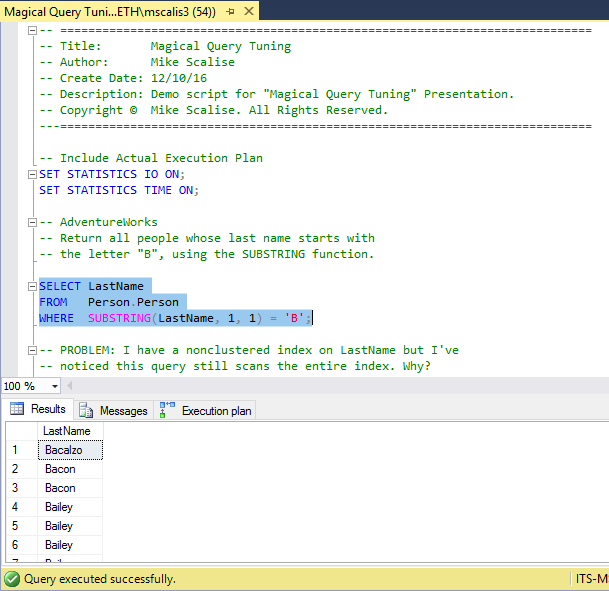The height and width of the screenshot is (591, 609).
Task: Click row header number 3
Action: point(22,488)
